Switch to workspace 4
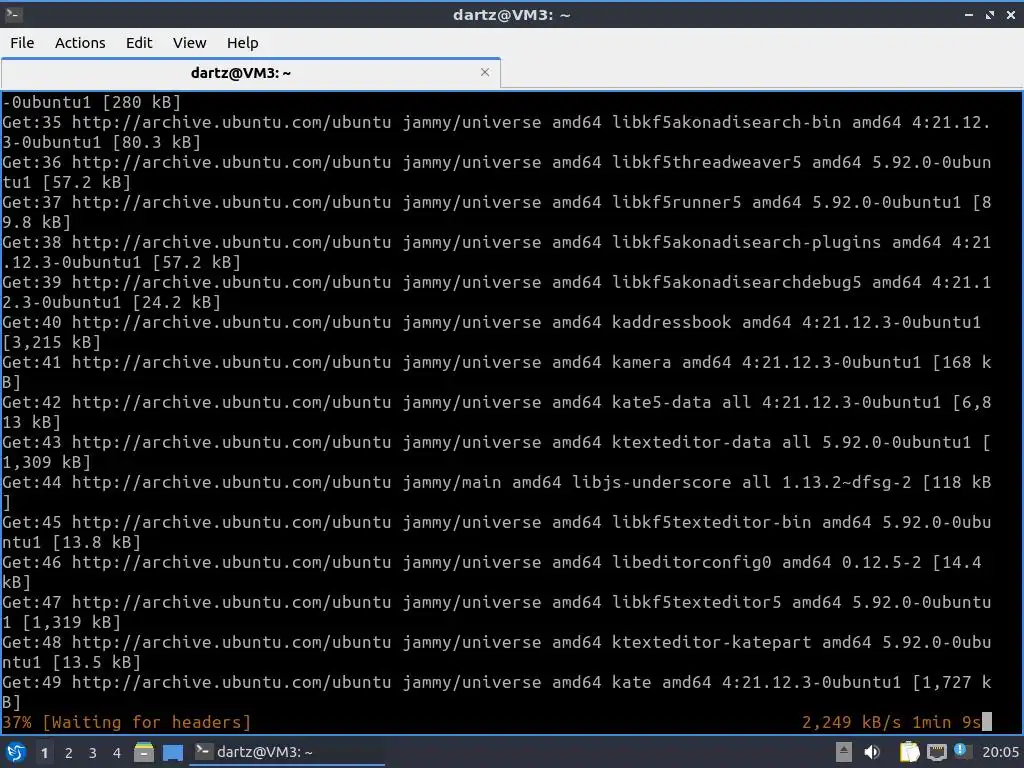This screenshot has width=1024, height=768. pos(117,753)
